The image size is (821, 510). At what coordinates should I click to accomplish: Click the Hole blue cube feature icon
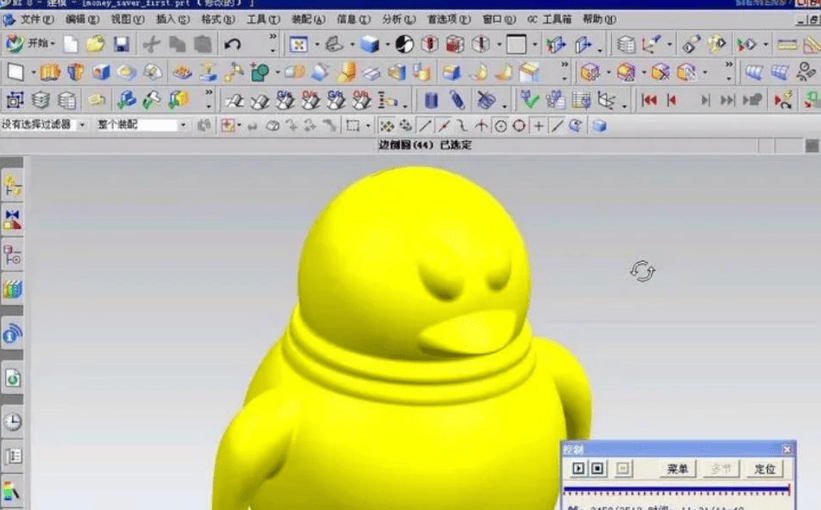pyautogui.click(x=101, y=72)
